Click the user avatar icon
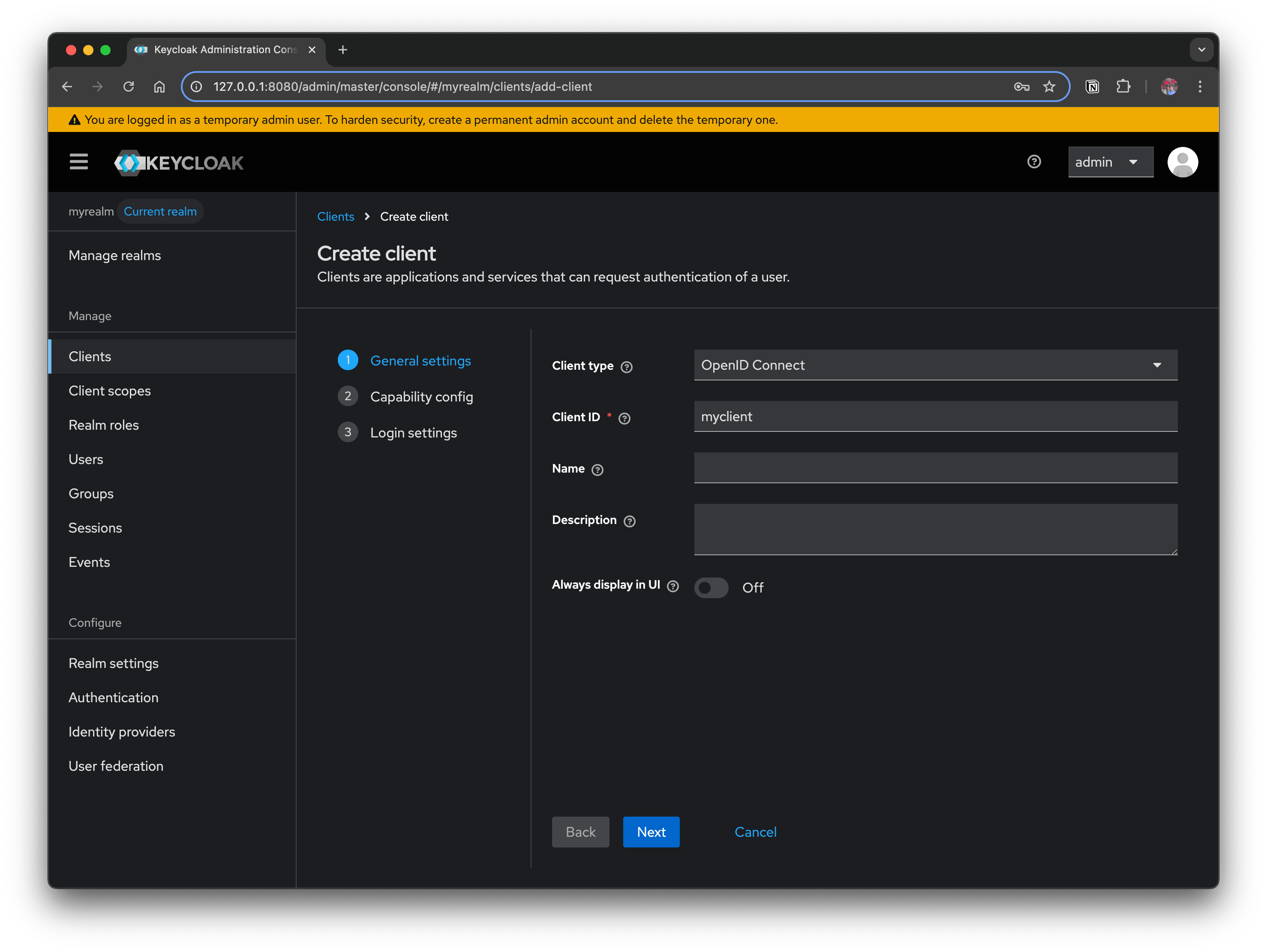Image resolution: width=1267 pixels, height=952 pixels. pos(1182,162)
